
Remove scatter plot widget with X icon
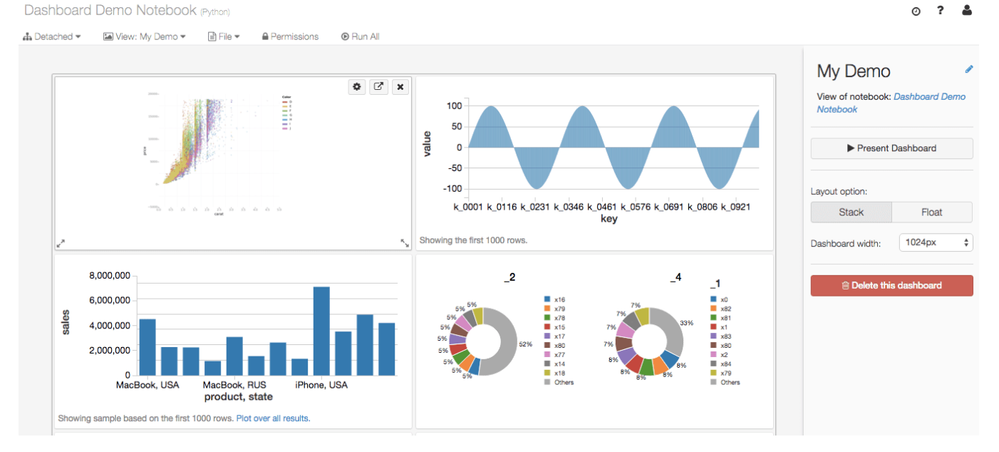coord(400,87)
